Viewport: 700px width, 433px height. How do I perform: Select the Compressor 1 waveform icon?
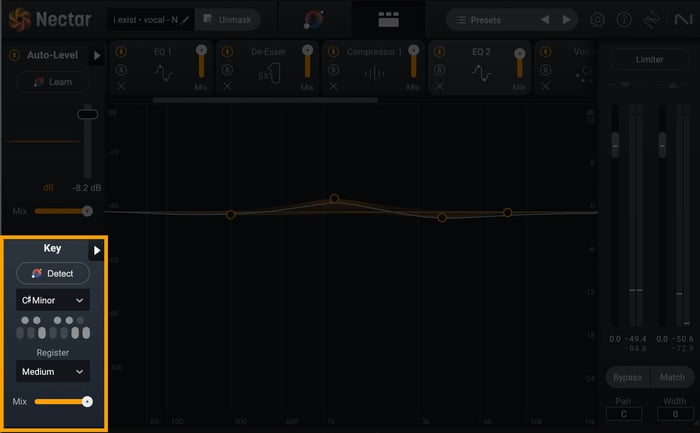(374, 73)
